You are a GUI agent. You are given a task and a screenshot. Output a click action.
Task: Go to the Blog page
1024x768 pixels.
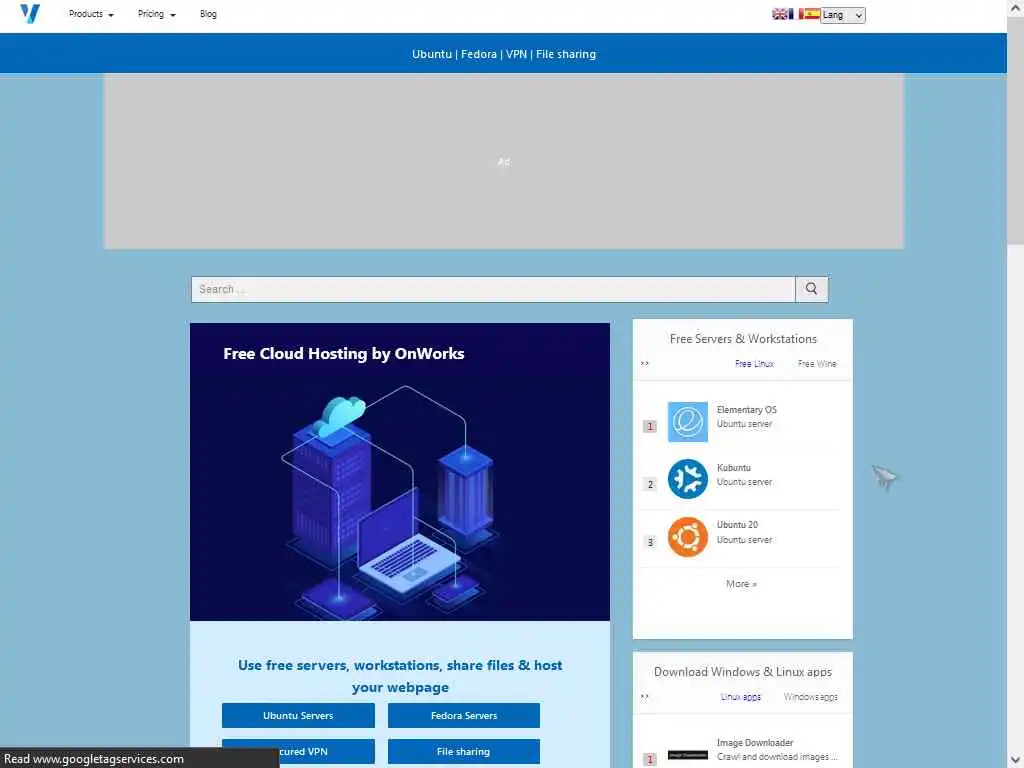tap(208, 14)
